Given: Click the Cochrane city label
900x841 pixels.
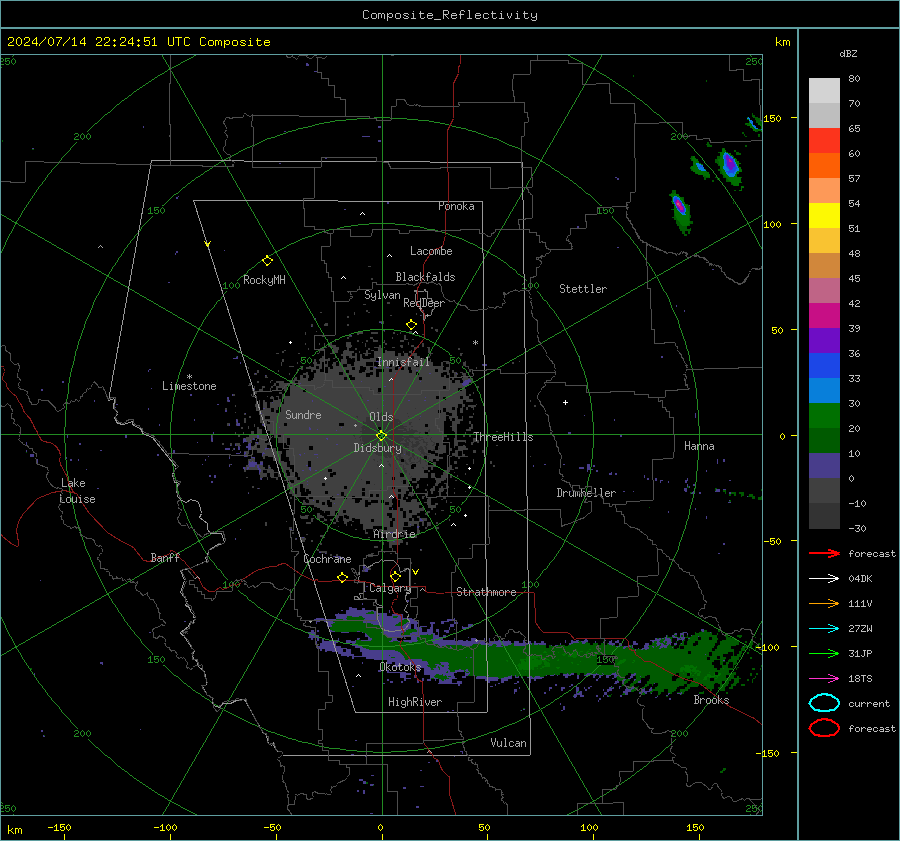Looking at the screenshot, I should pos(327,559).
